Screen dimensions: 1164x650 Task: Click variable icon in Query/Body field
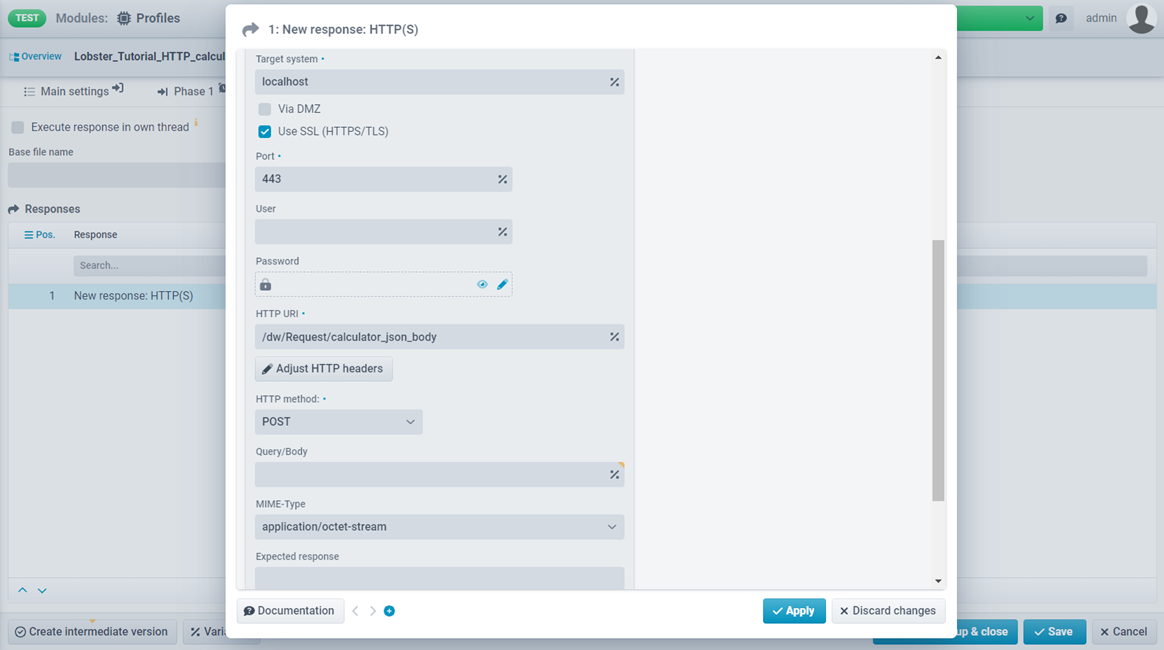pyautogui.click(x=614, y=474)
